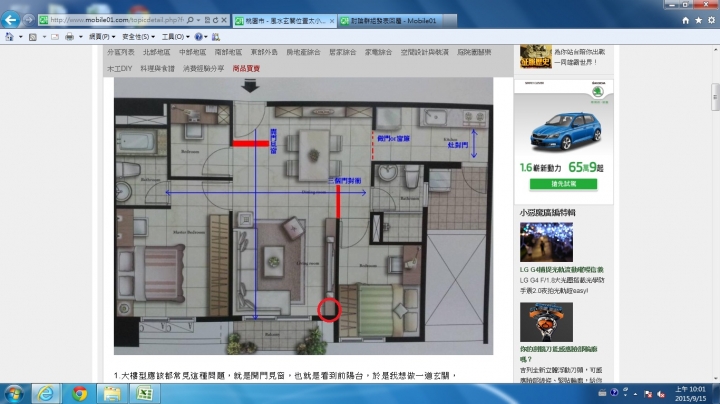Click the 木工DIY nav link
The height and width of the screenshot is (404, 720).
click(x=119, y=68)
